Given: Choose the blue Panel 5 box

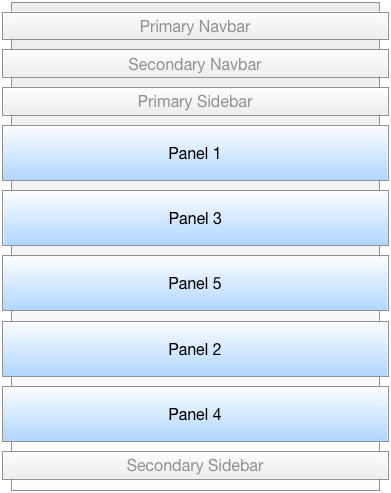Looking at the screenshot, I should coord(195,283).
